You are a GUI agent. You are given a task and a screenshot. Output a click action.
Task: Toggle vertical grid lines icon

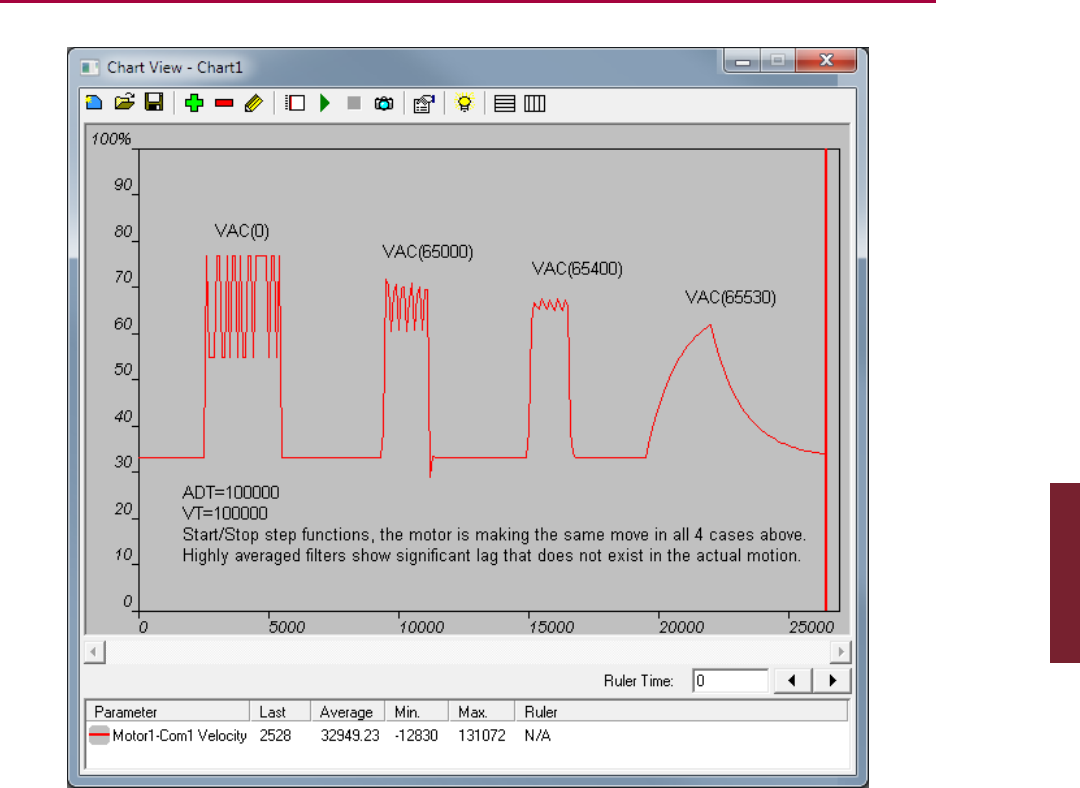coord(534,103)
